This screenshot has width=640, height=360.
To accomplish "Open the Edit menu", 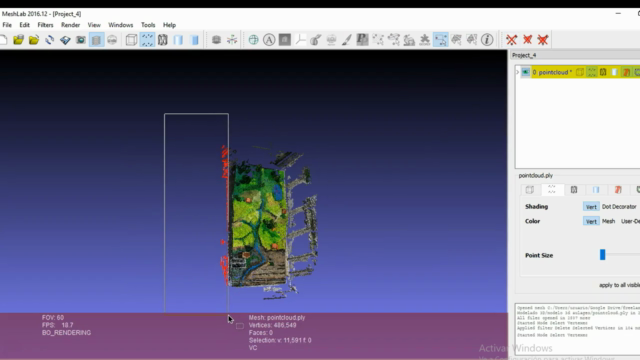I will [x=24, y=25].
